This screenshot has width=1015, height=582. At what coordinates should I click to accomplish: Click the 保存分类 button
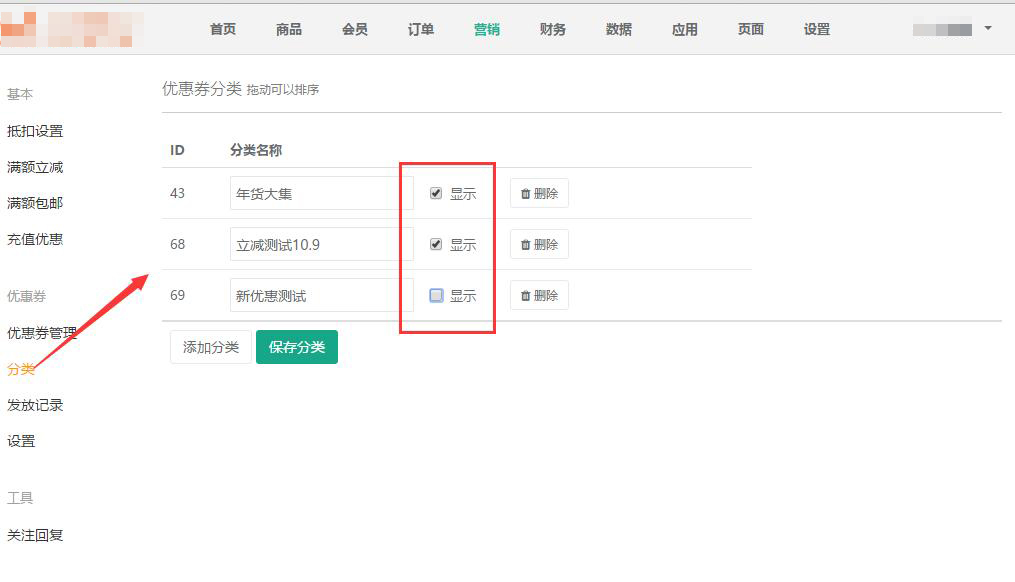pyautogui.click(x=297, y=348)
